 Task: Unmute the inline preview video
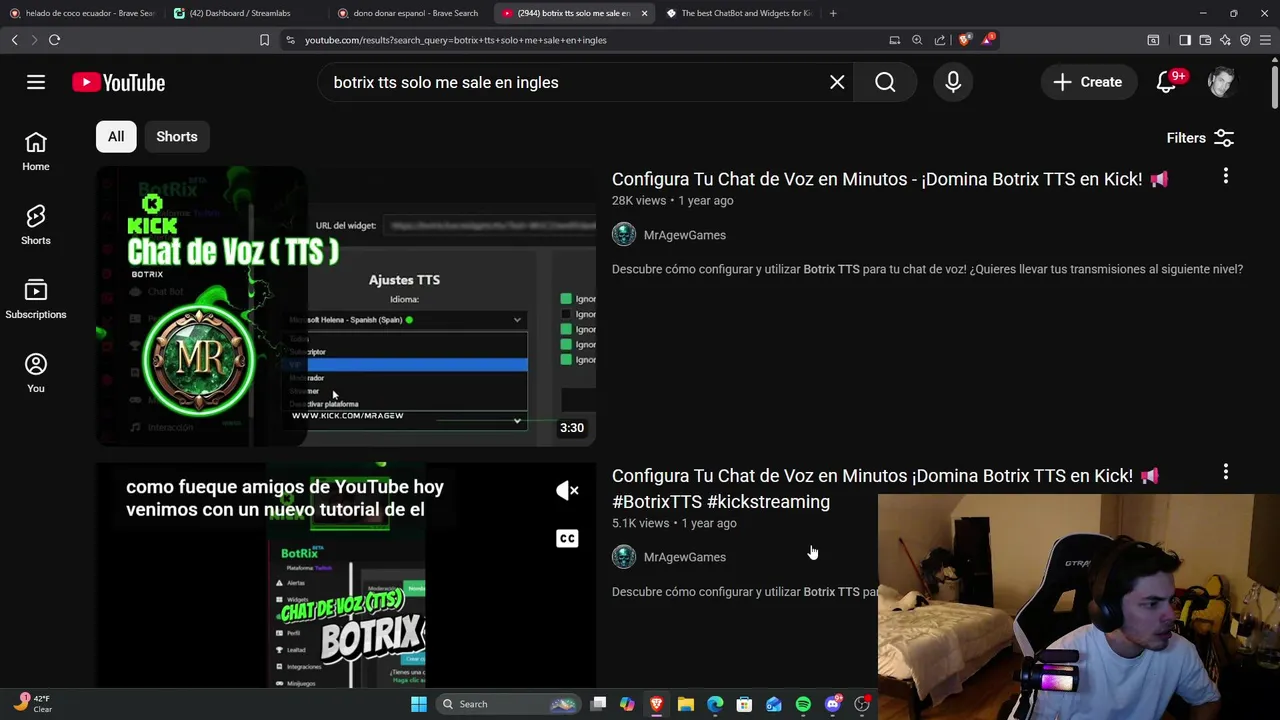tap(567, 490)
